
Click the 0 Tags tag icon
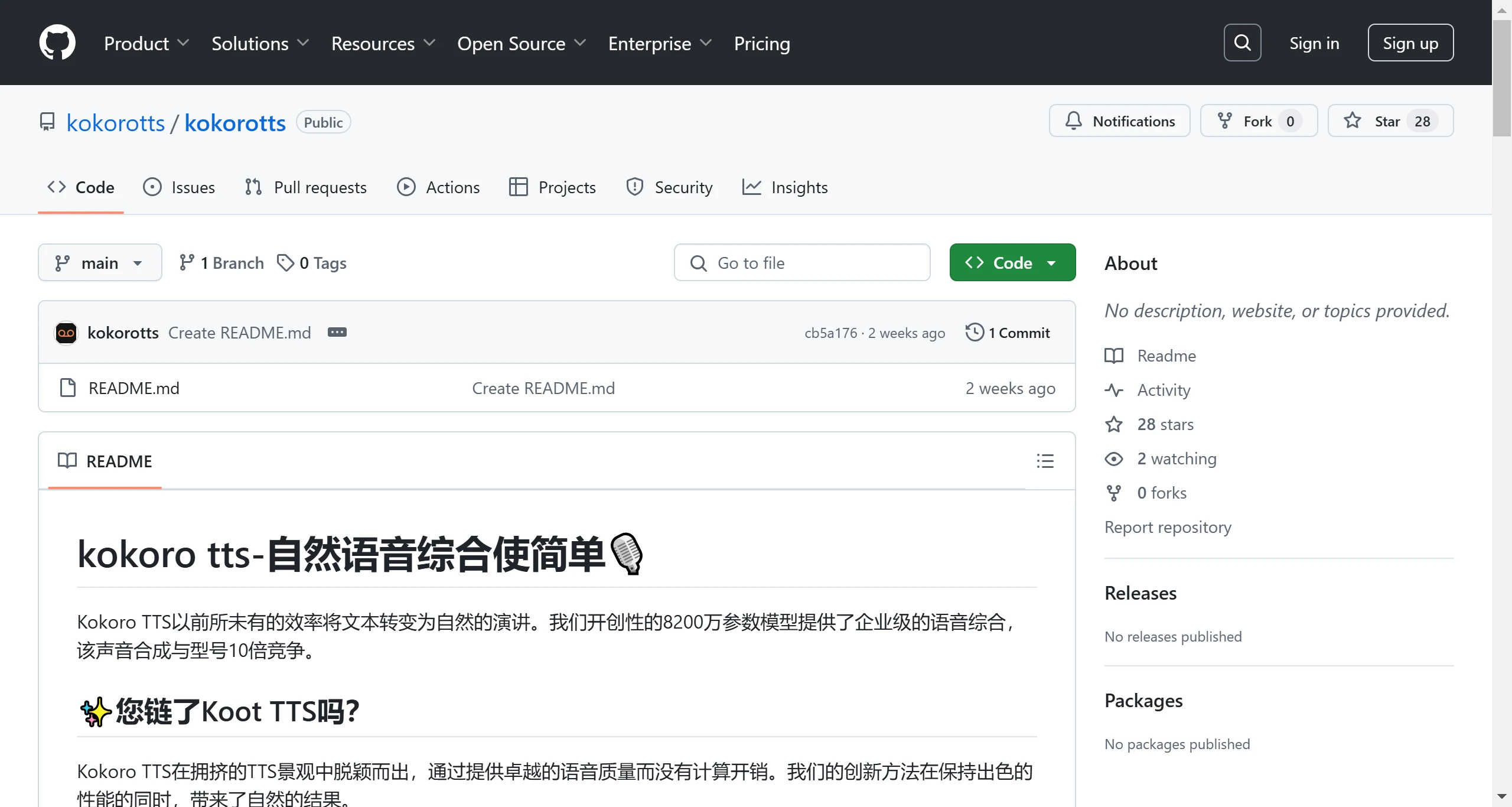point(285,263)
